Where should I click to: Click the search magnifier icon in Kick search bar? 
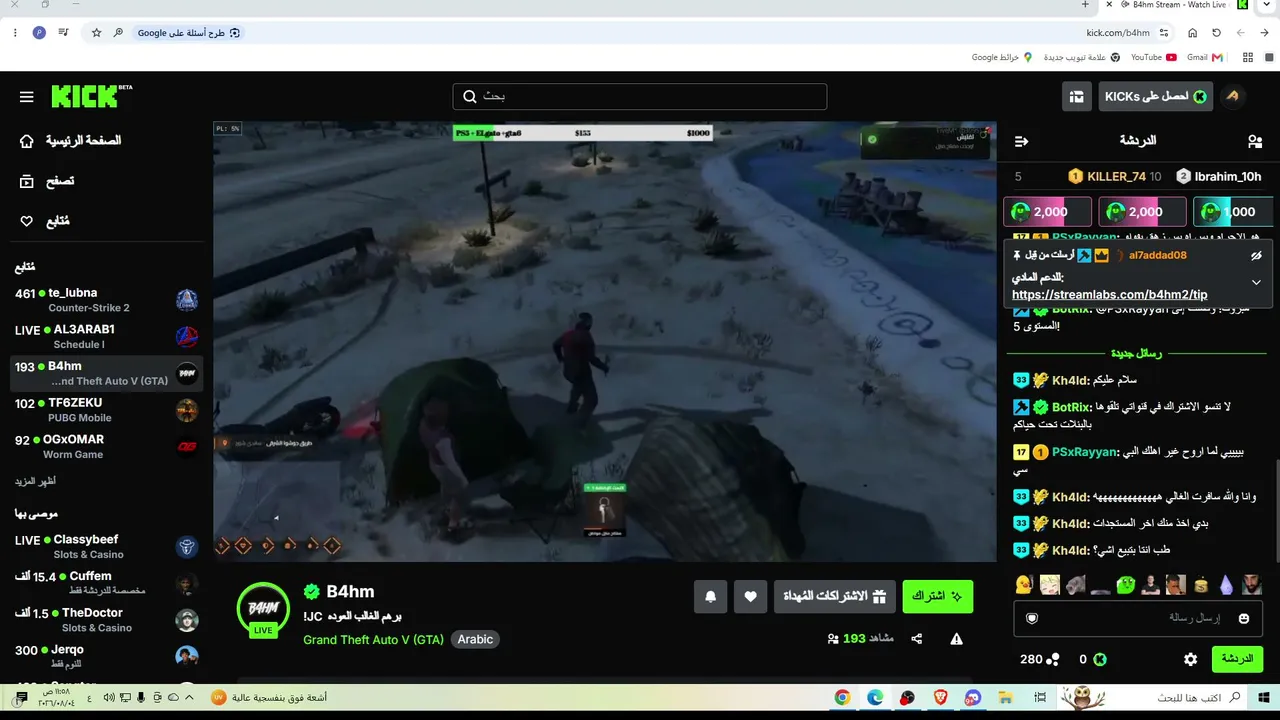coord(470,97)
